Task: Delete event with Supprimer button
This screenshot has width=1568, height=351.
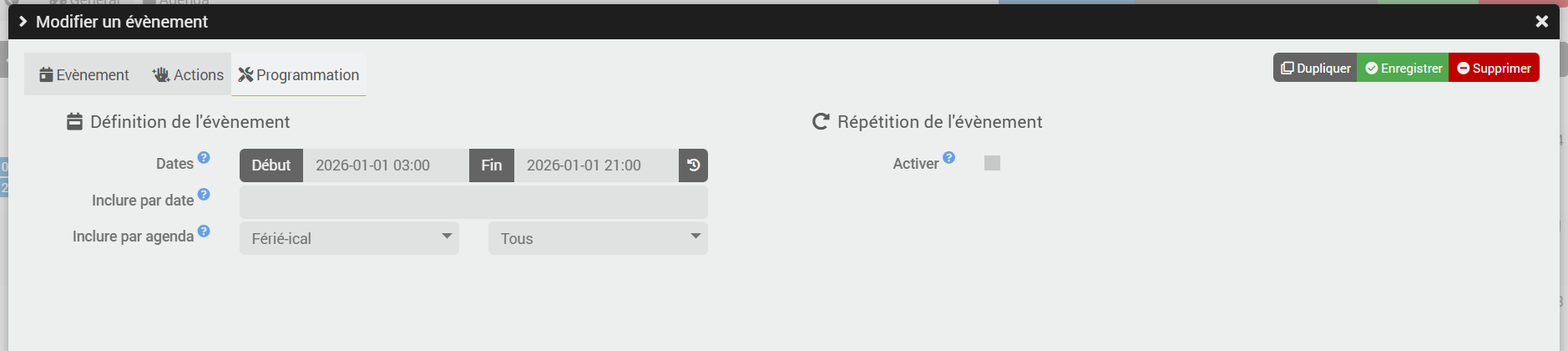Action: [x=1494, y=69]
